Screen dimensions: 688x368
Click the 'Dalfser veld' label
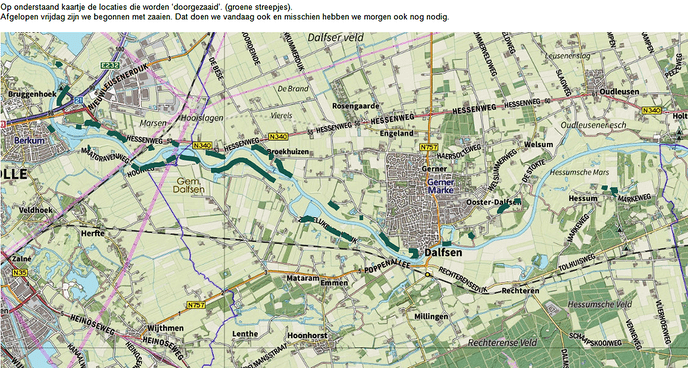tap(335, 38)
